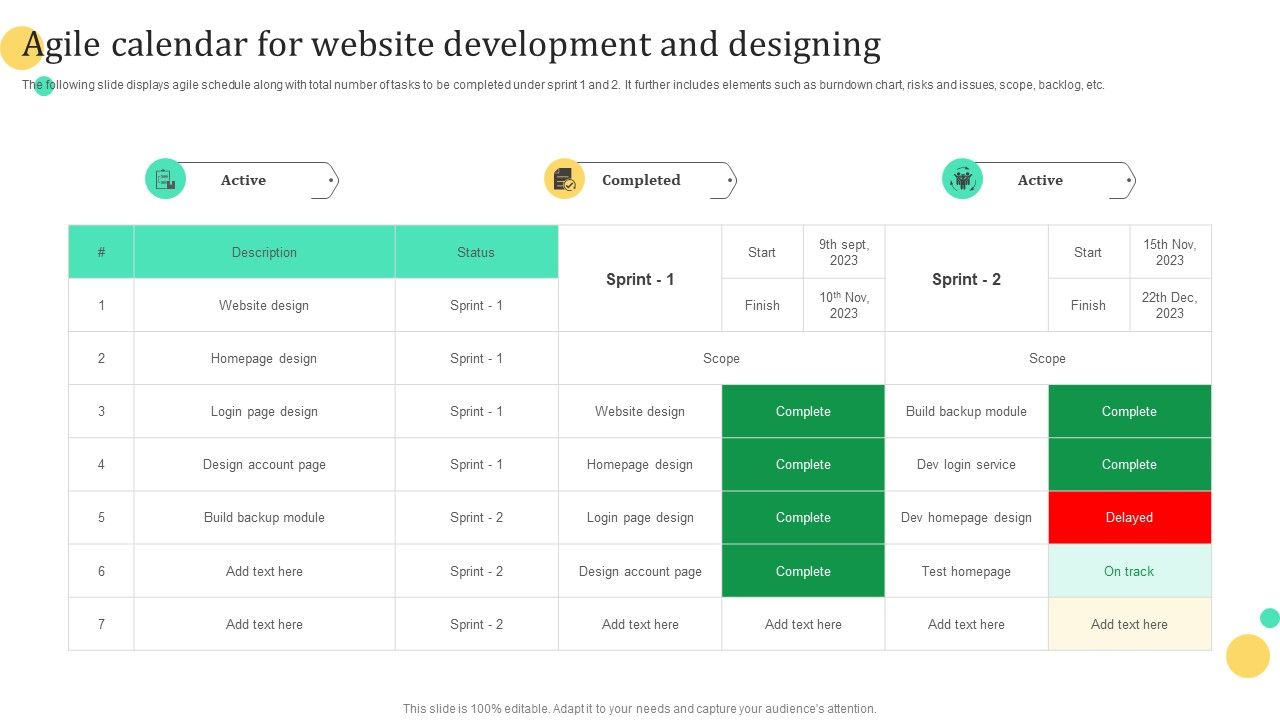1280x720 pixels.
Task: Click the Start cell next to '9th sept, 2023'
Action: [762, 252]
